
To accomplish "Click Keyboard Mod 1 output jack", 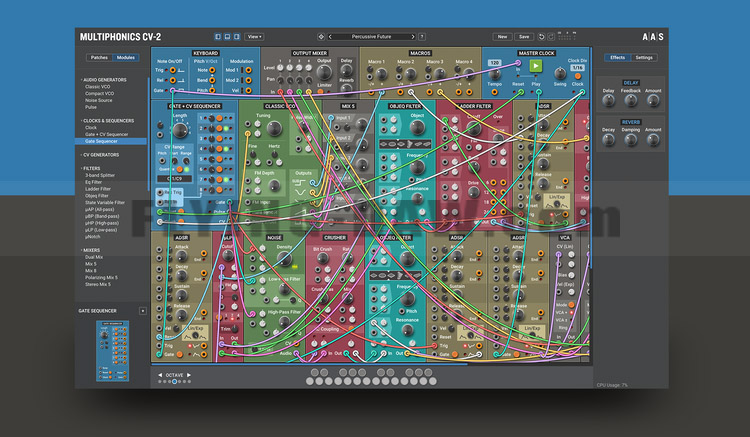I will coord(248,70).
